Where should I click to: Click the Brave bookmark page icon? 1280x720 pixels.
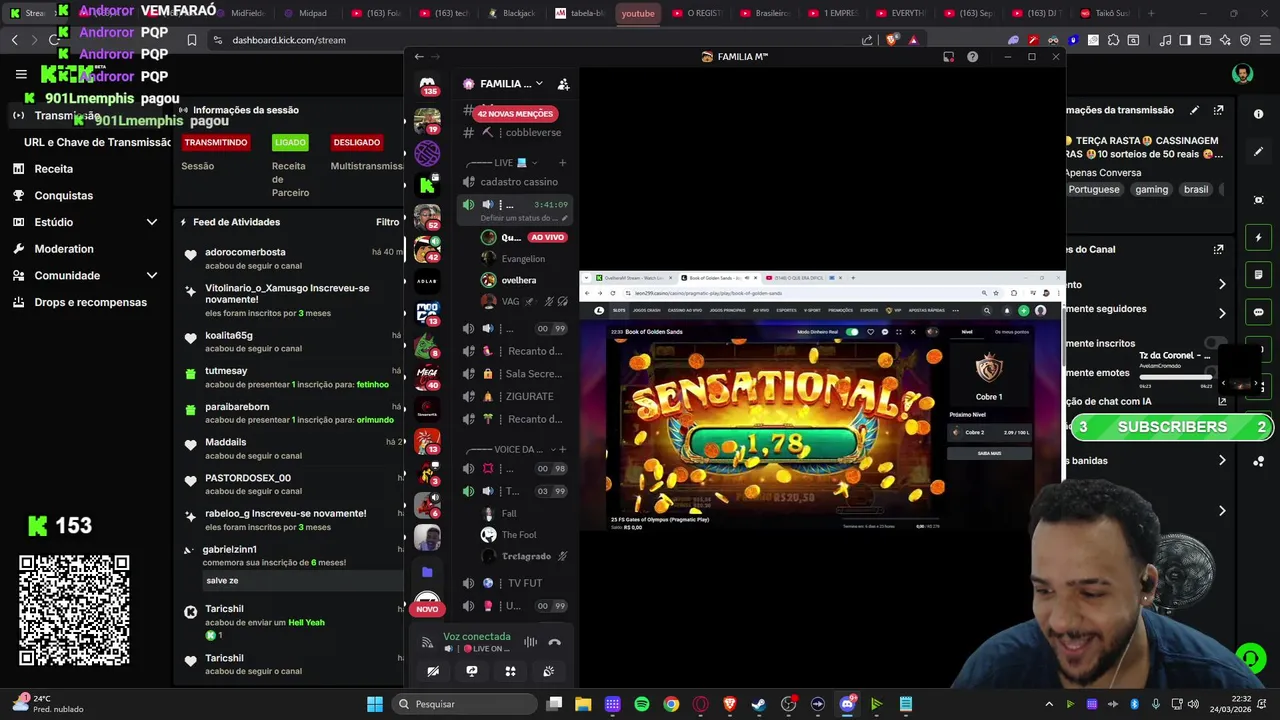point(191,40)
